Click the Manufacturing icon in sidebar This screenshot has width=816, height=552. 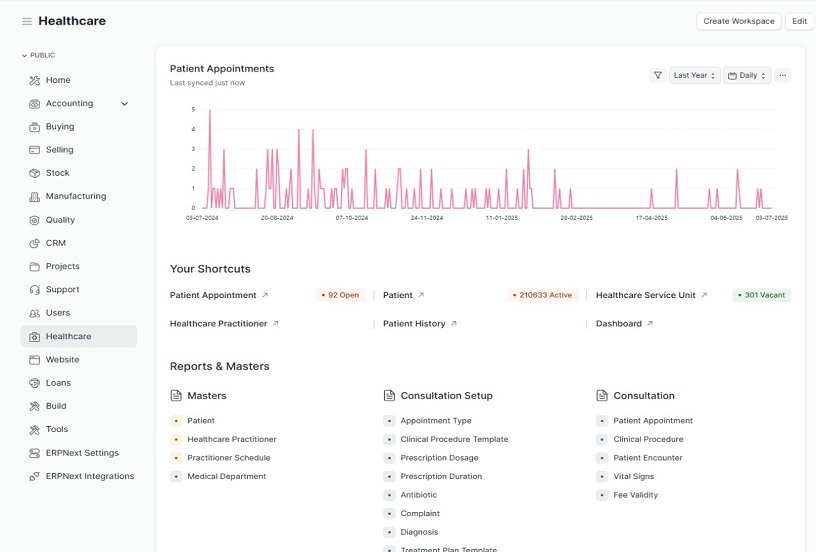click(x=35, y=196)
